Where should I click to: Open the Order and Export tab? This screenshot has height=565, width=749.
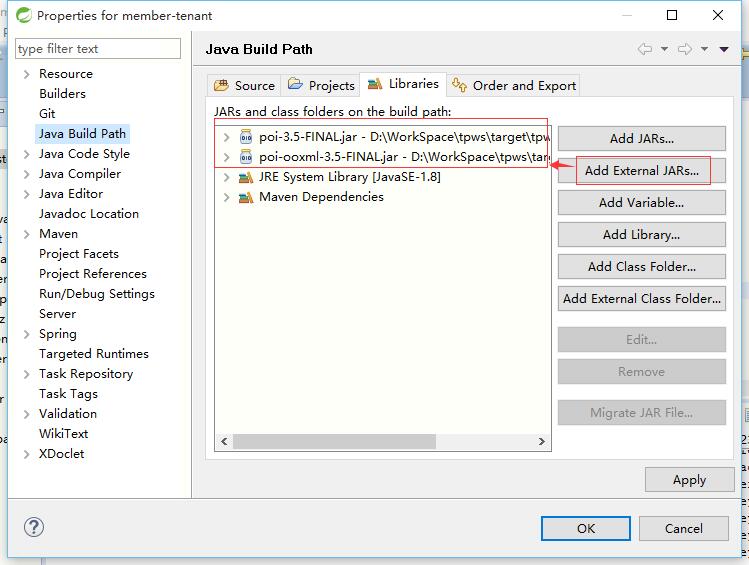514,85
